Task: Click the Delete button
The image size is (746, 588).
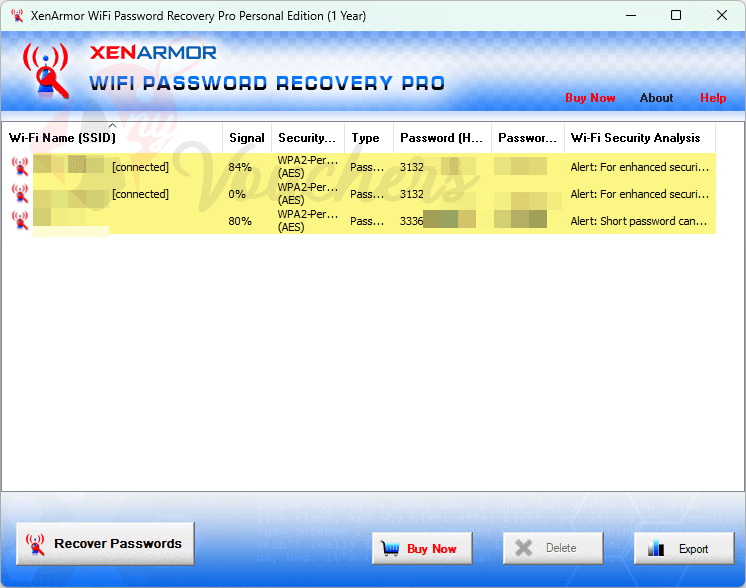Action: [553, 548]
